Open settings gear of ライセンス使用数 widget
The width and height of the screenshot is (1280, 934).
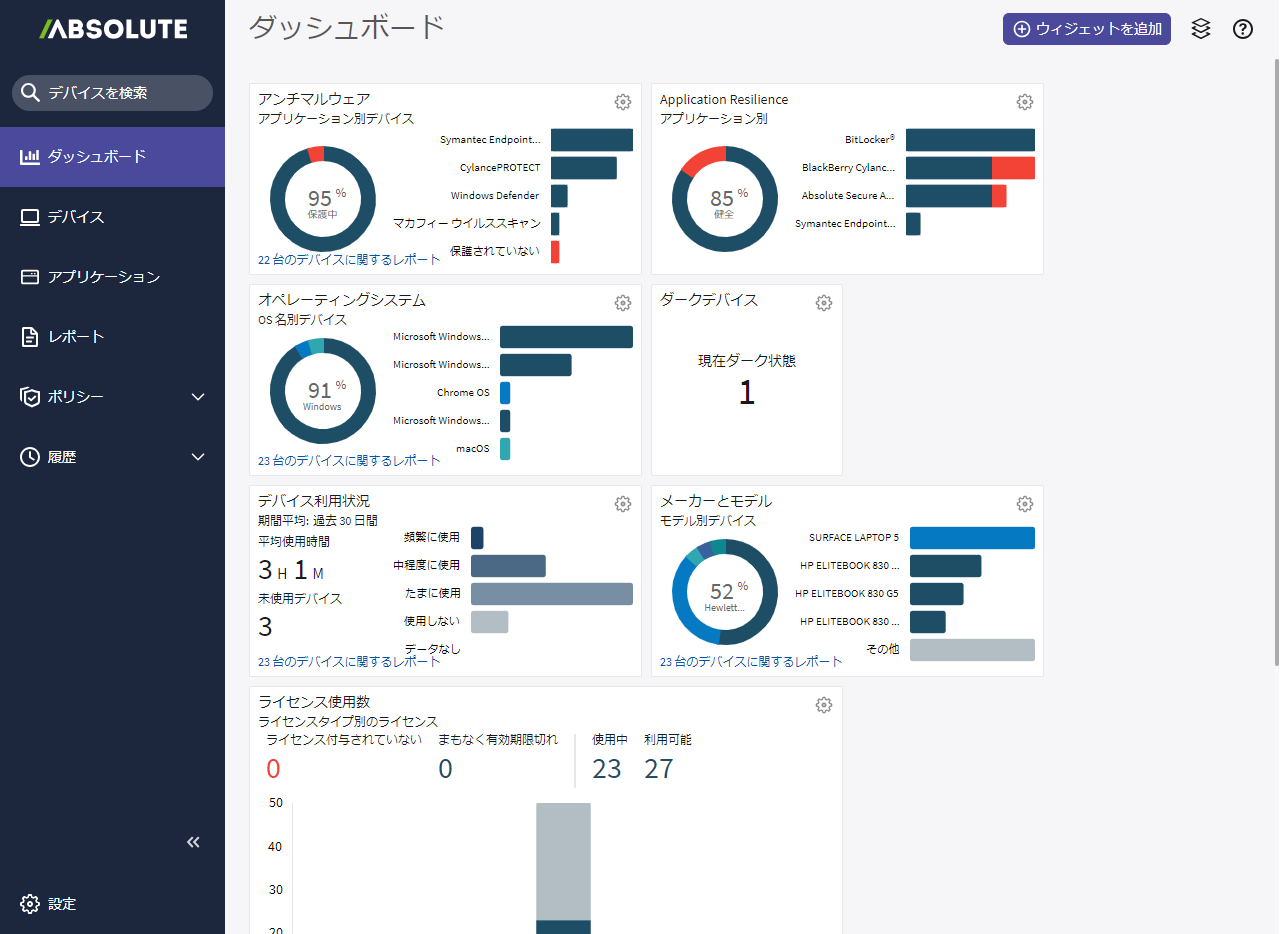[824, 705]
